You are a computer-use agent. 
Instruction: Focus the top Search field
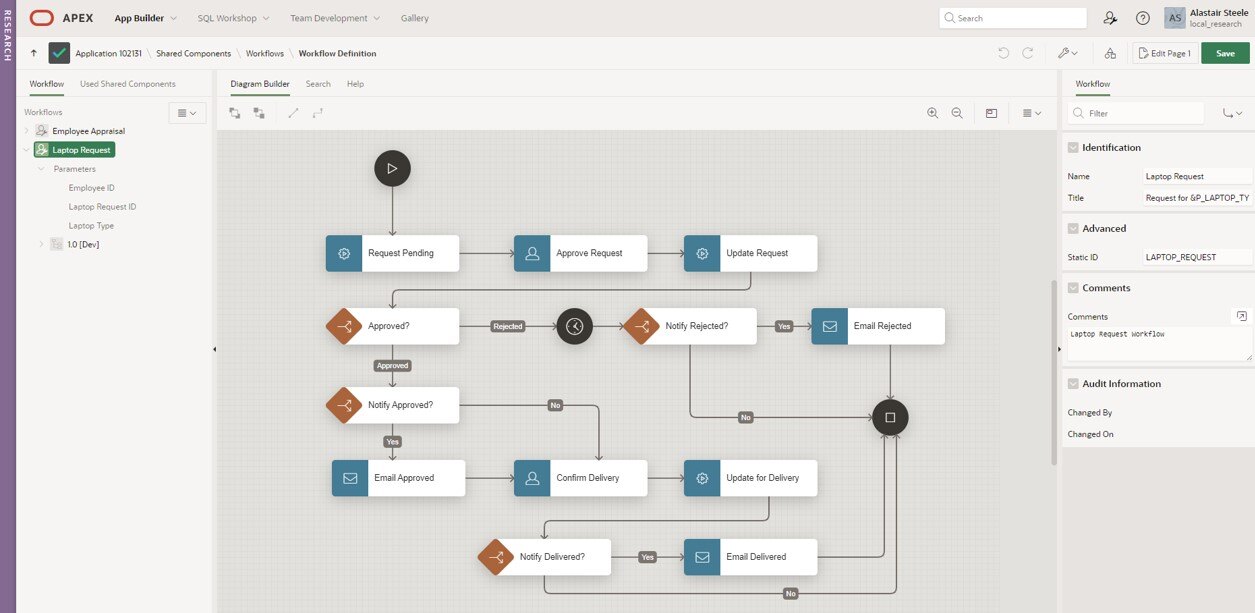(1013, 18)
